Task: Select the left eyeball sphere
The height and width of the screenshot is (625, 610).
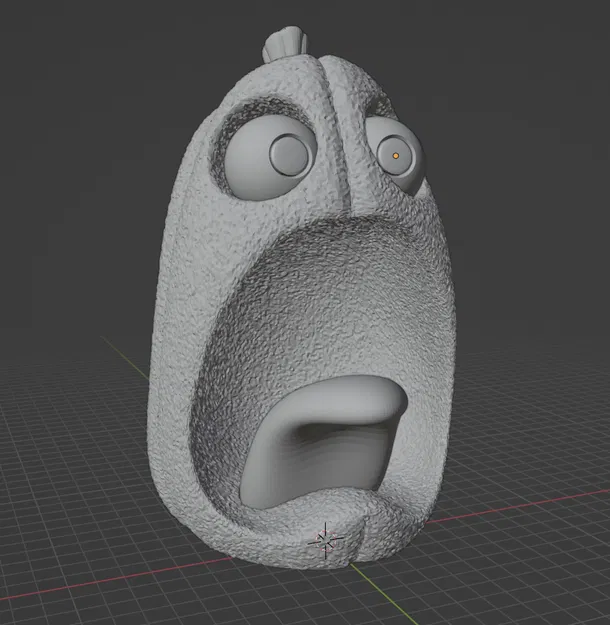Action: [271, 159]
